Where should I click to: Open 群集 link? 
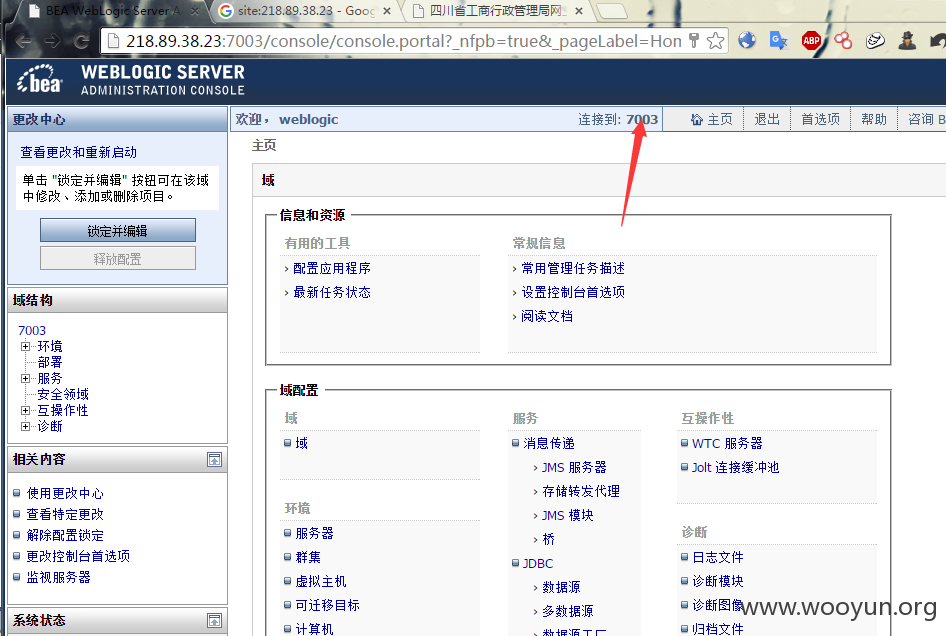[x=308, y=558]
